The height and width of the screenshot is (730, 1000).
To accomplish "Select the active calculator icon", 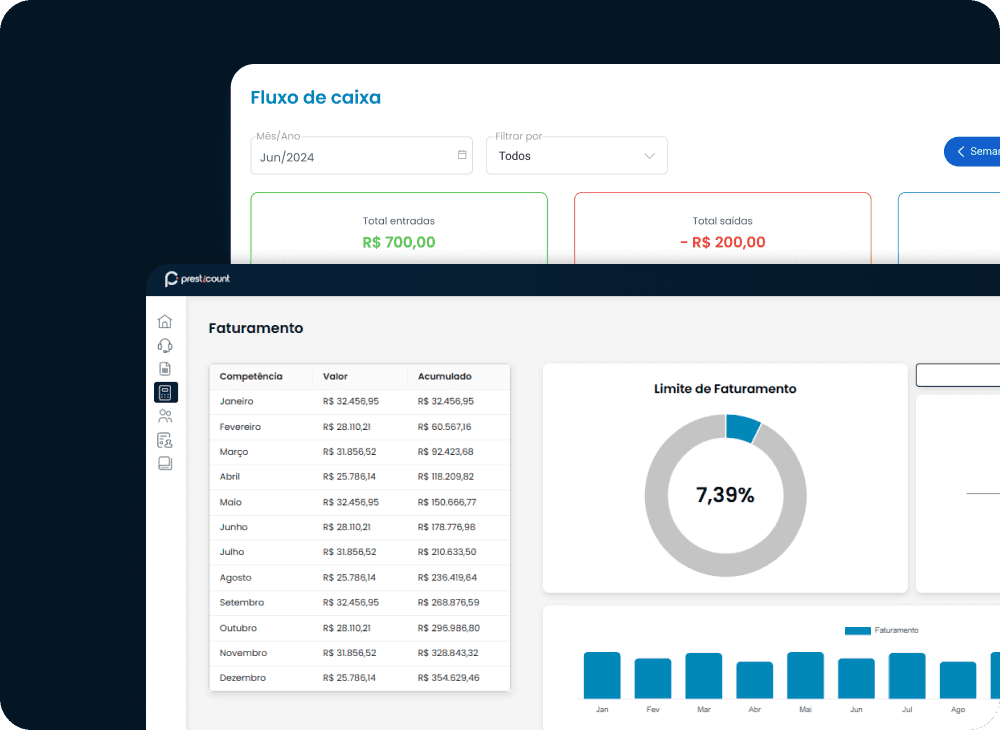I will 165,392.
